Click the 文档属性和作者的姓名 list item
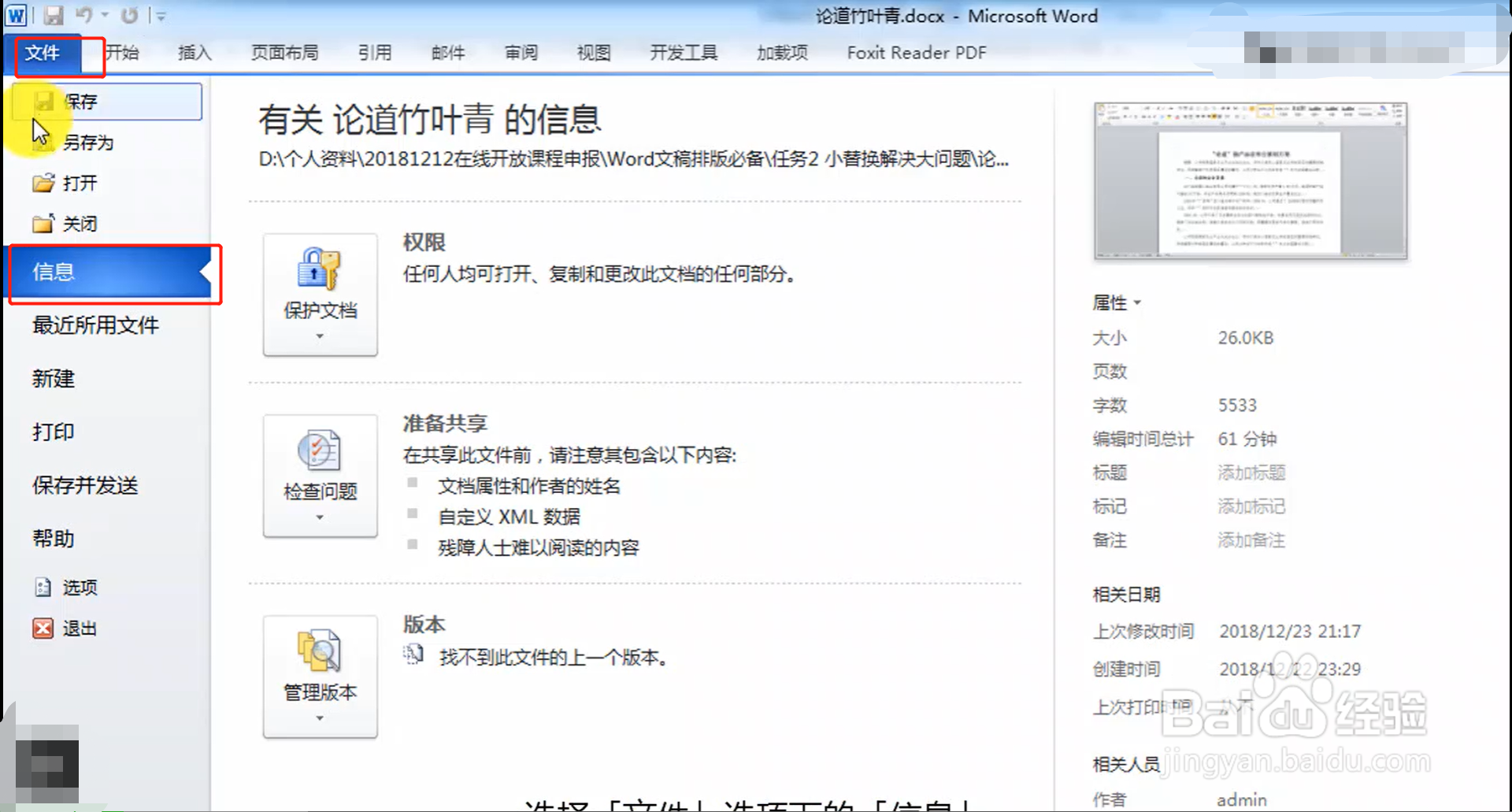1512x812 pixels. click(x=529, y=487)
